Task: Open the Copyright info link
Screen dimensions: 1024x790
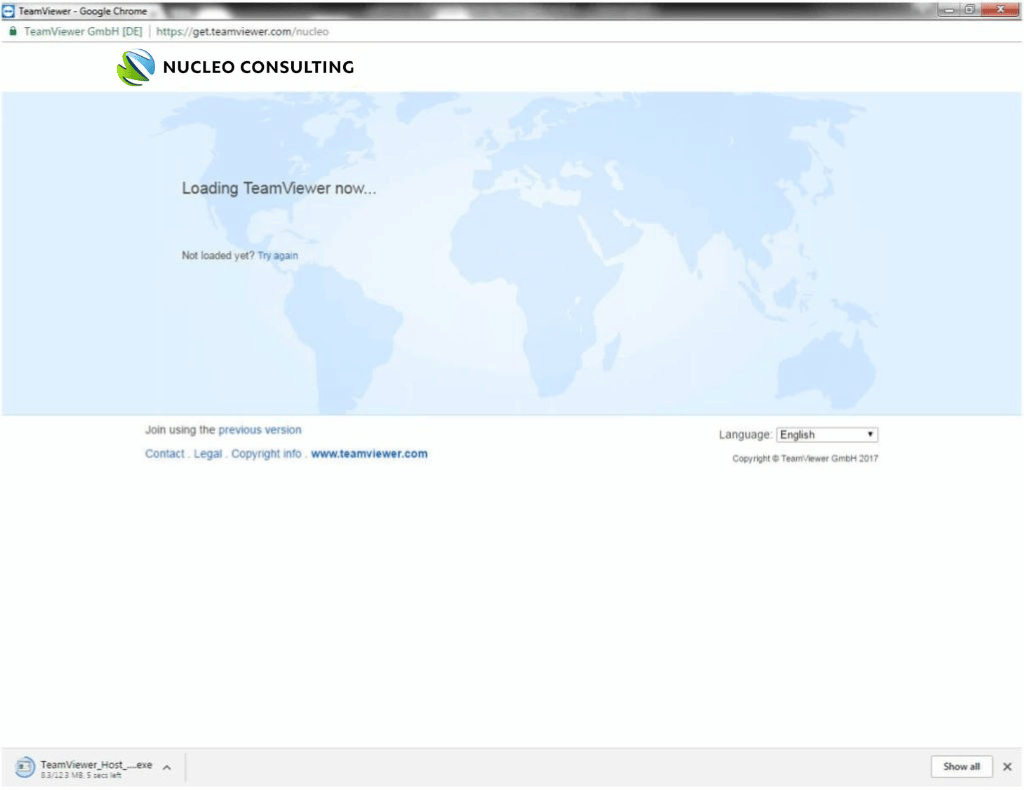Action: [266, 454]
